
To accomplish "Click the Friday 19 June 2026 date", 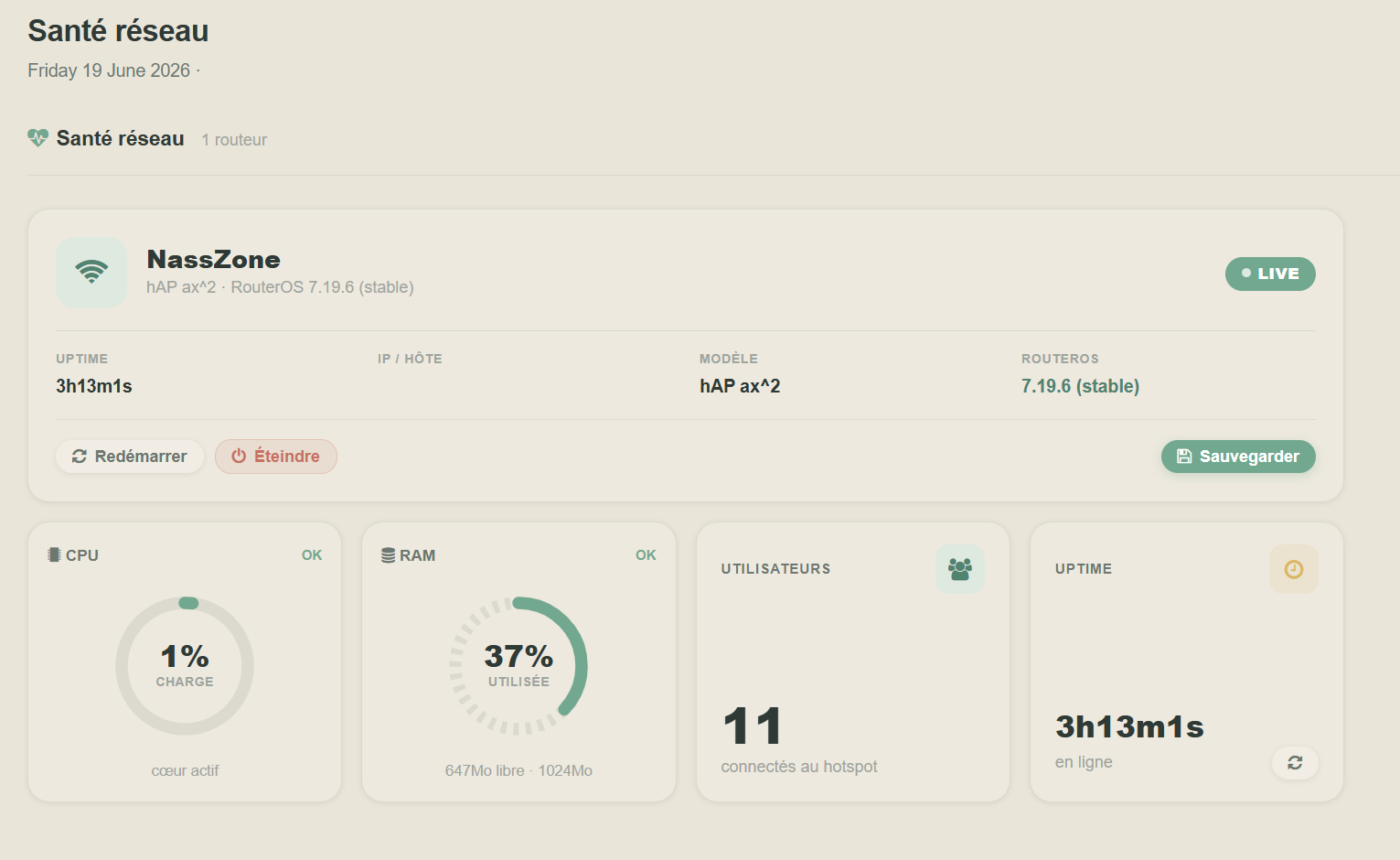I will [109, 70].
